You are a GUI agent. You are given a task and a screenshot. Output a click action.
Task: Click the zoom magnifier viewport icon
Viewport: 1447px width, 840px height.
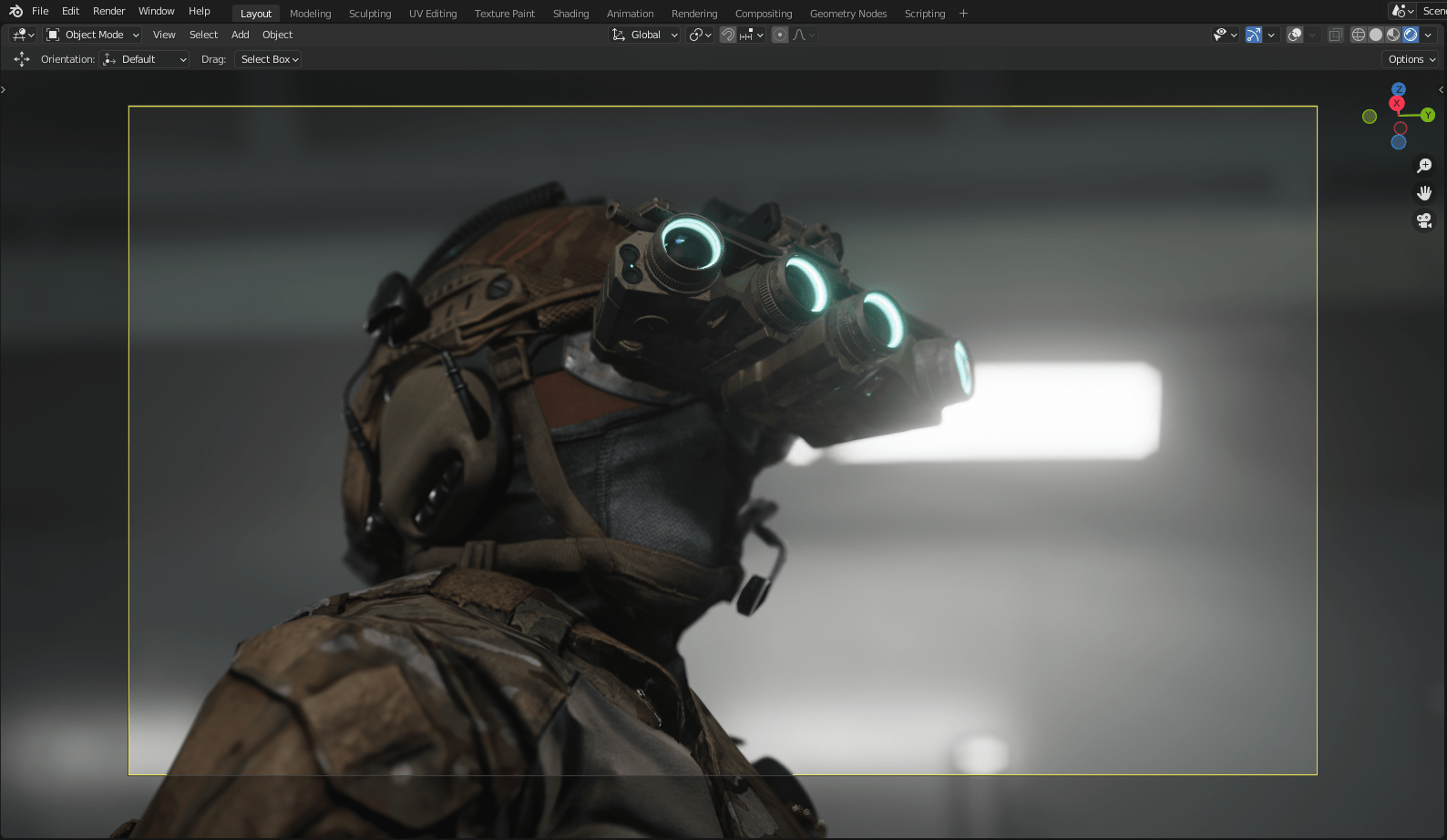[1424, 166]
